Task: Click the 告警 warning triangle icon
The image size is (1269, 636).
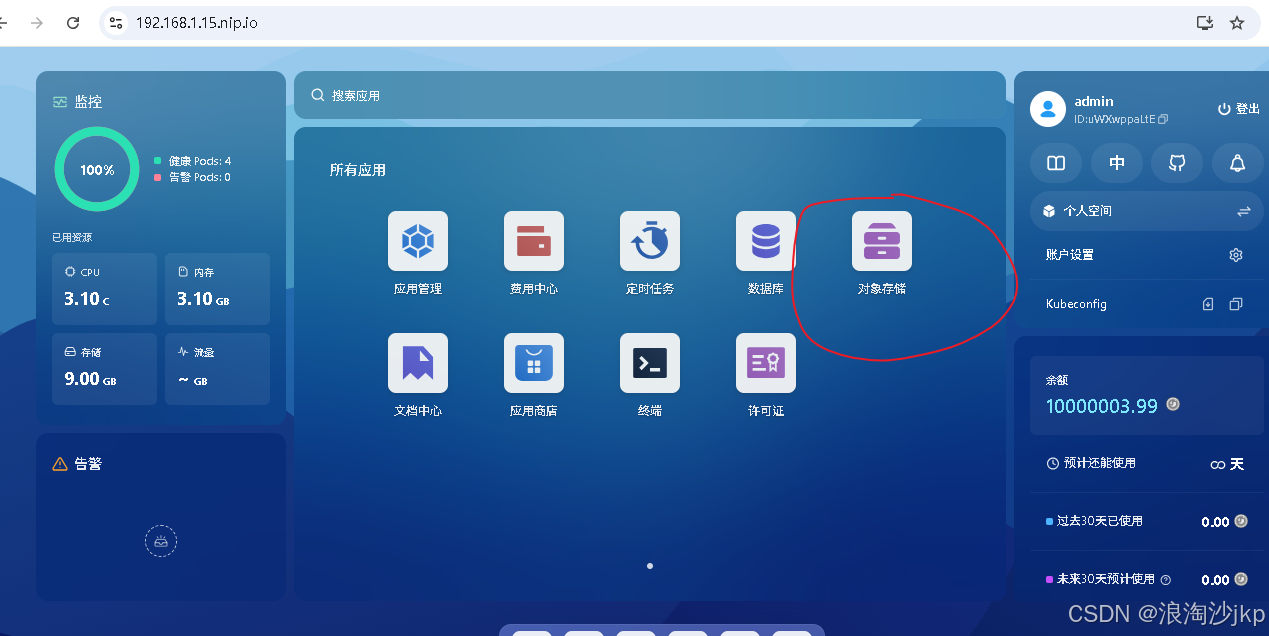Action: (x=60, y=464)
